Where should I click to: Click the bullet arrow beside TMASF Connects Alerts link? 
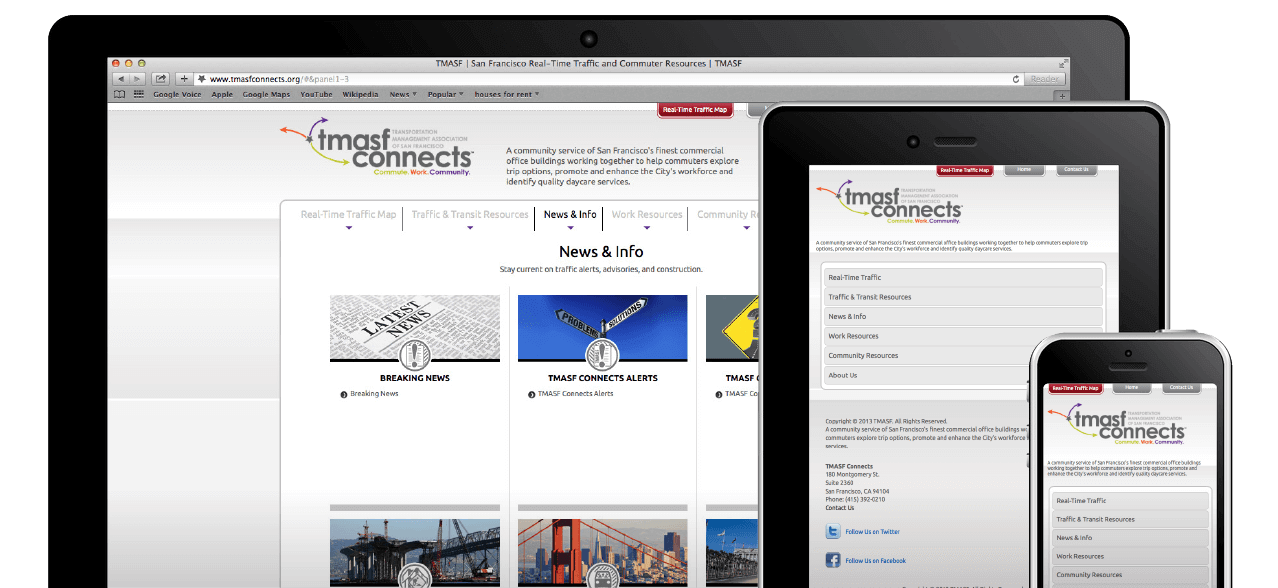pos(531,394)
